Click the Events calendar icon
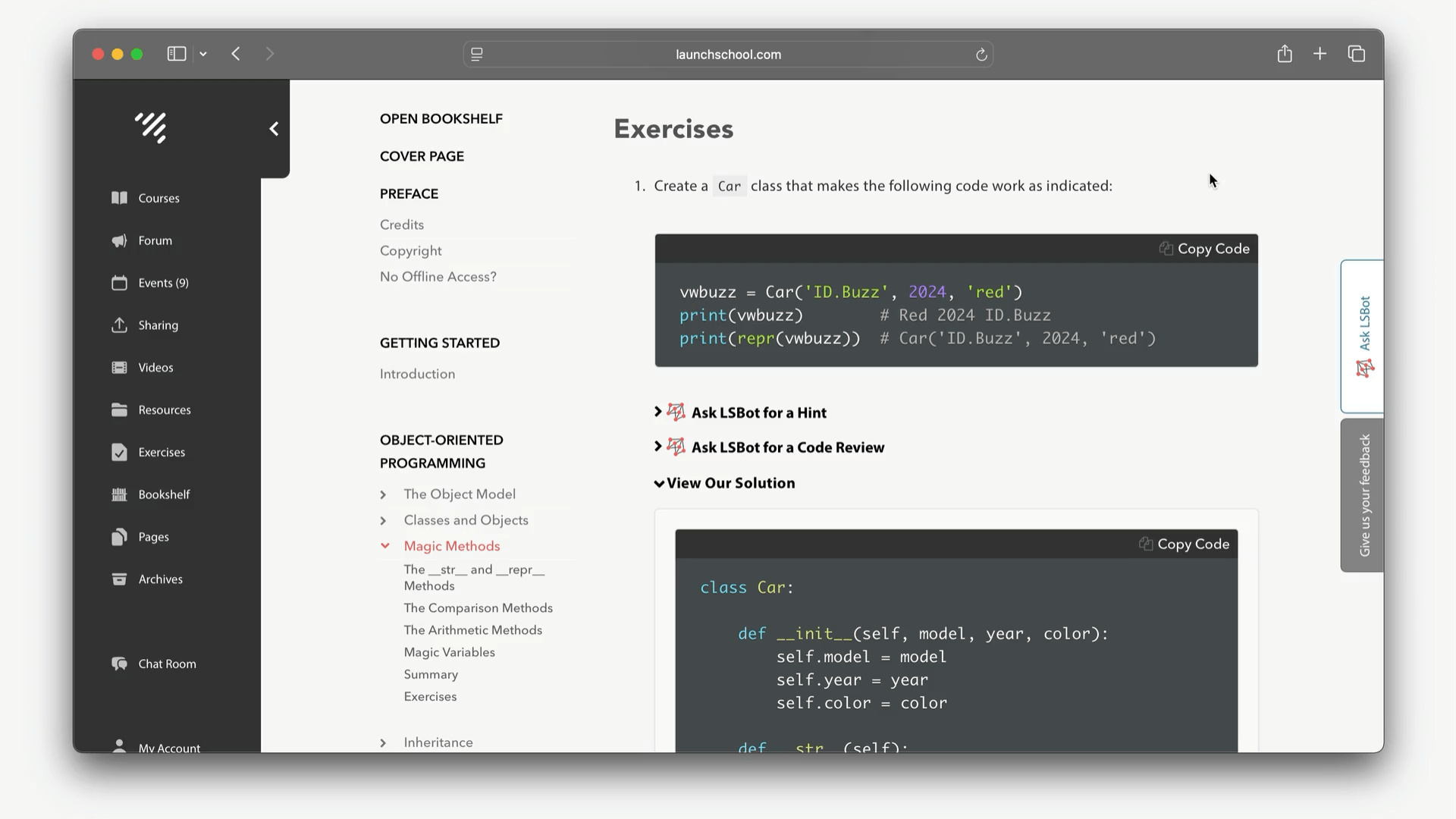The image size is (1456, 819). pyautogui.click(x=119, y=283)
